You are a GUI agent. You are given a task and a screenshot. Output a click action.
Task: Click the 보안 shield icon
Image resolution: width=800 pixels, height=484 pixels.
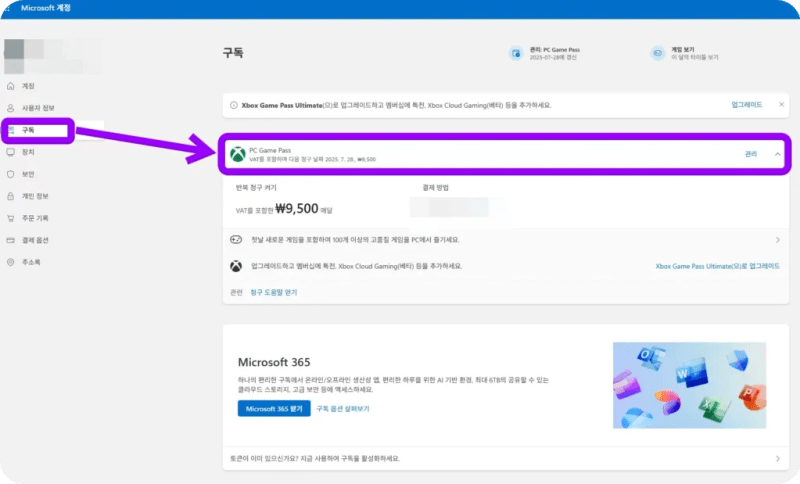(10, 174)
